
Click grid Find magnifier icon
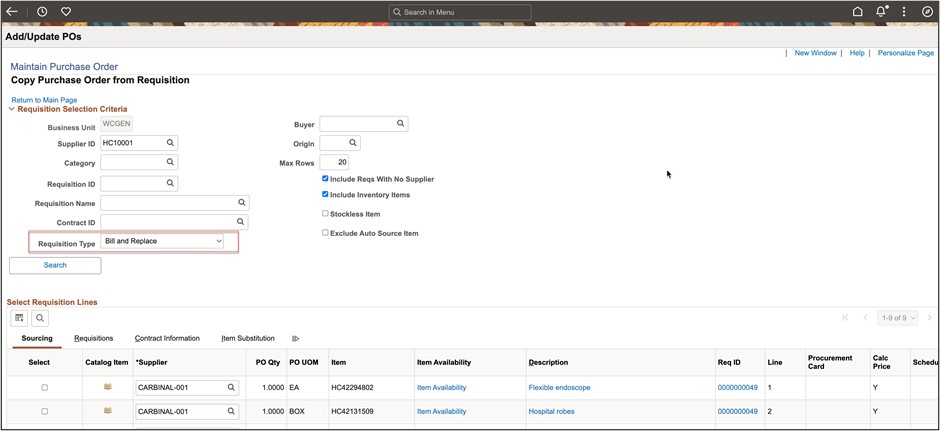click(x=40, y=318)
